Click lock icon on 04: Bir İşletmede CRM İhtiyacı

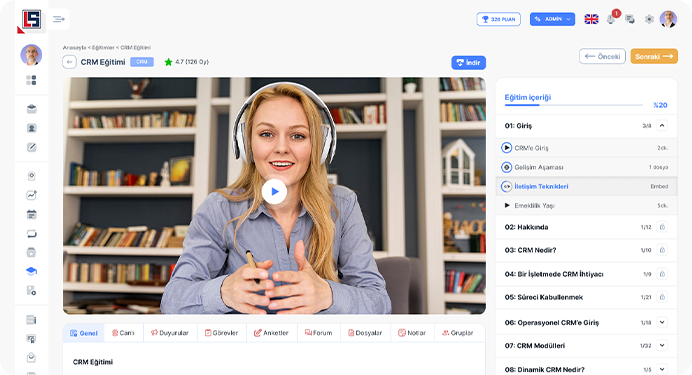[x=662, y=274]
